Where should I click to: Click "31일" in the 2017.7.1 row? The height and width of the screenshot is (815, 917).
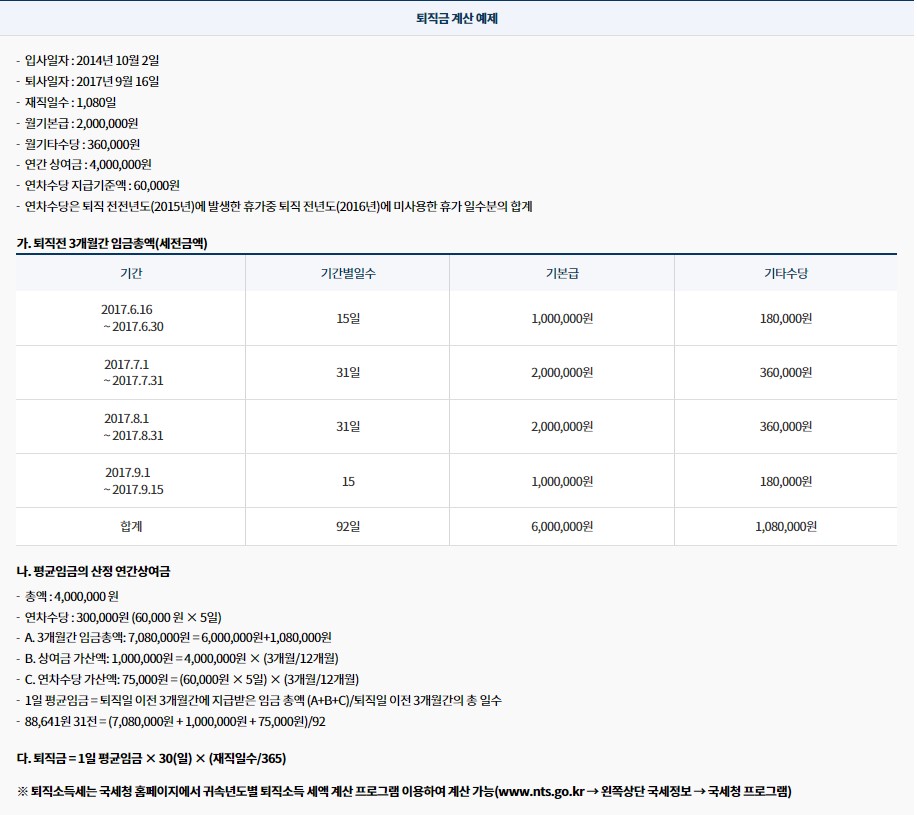[x=348, y=372]
